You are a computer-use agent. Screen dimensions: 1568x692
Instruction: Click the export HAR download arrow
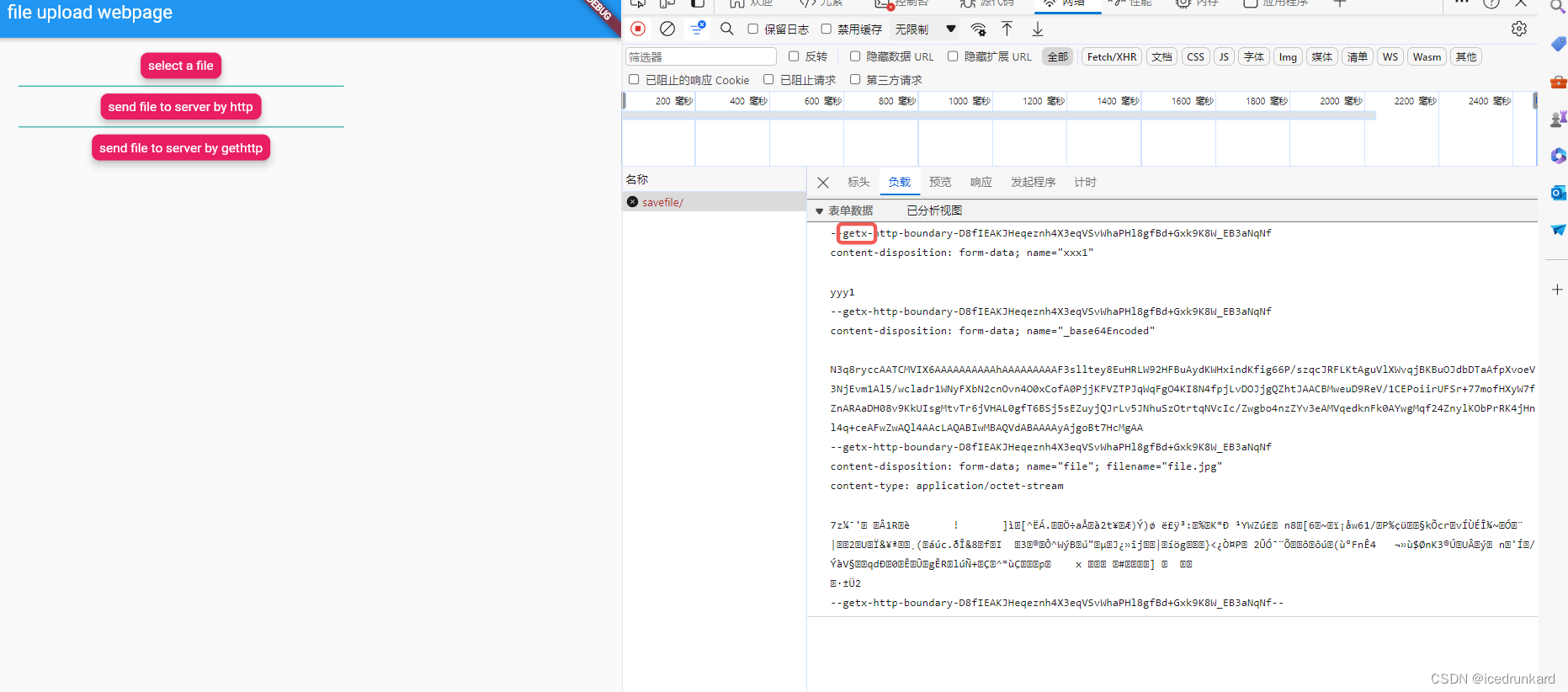click(1038, 29)
